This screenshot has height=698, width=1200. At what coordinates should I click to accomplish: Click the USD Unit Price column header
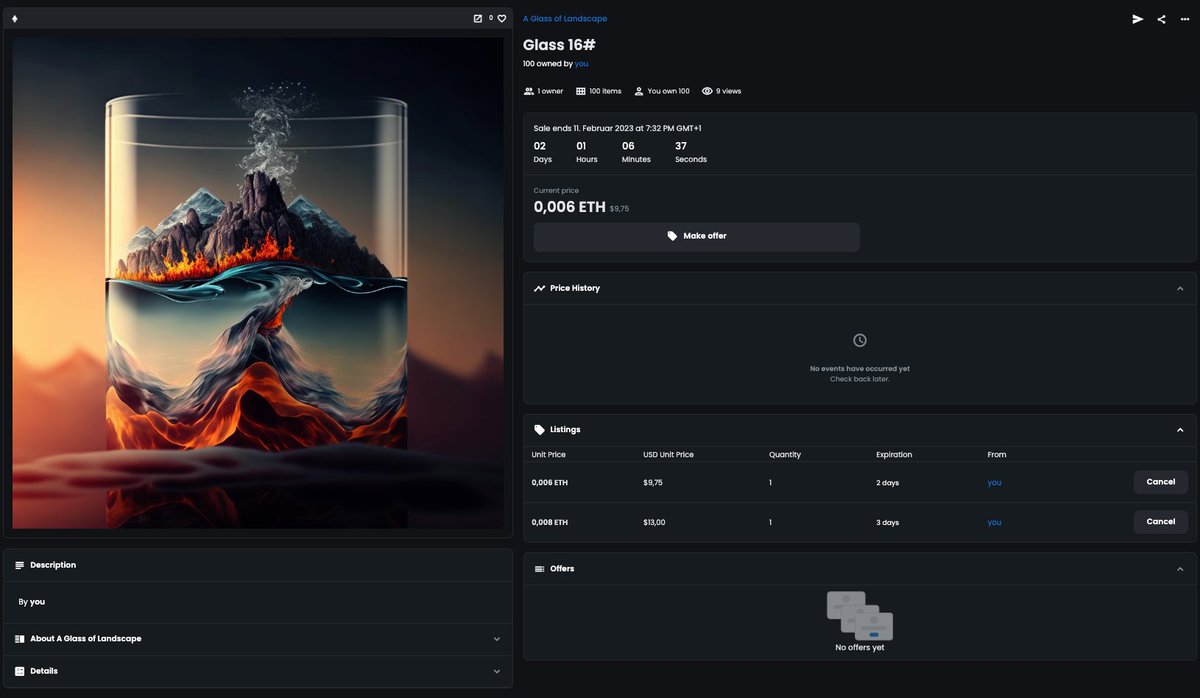tap(668, 455)
